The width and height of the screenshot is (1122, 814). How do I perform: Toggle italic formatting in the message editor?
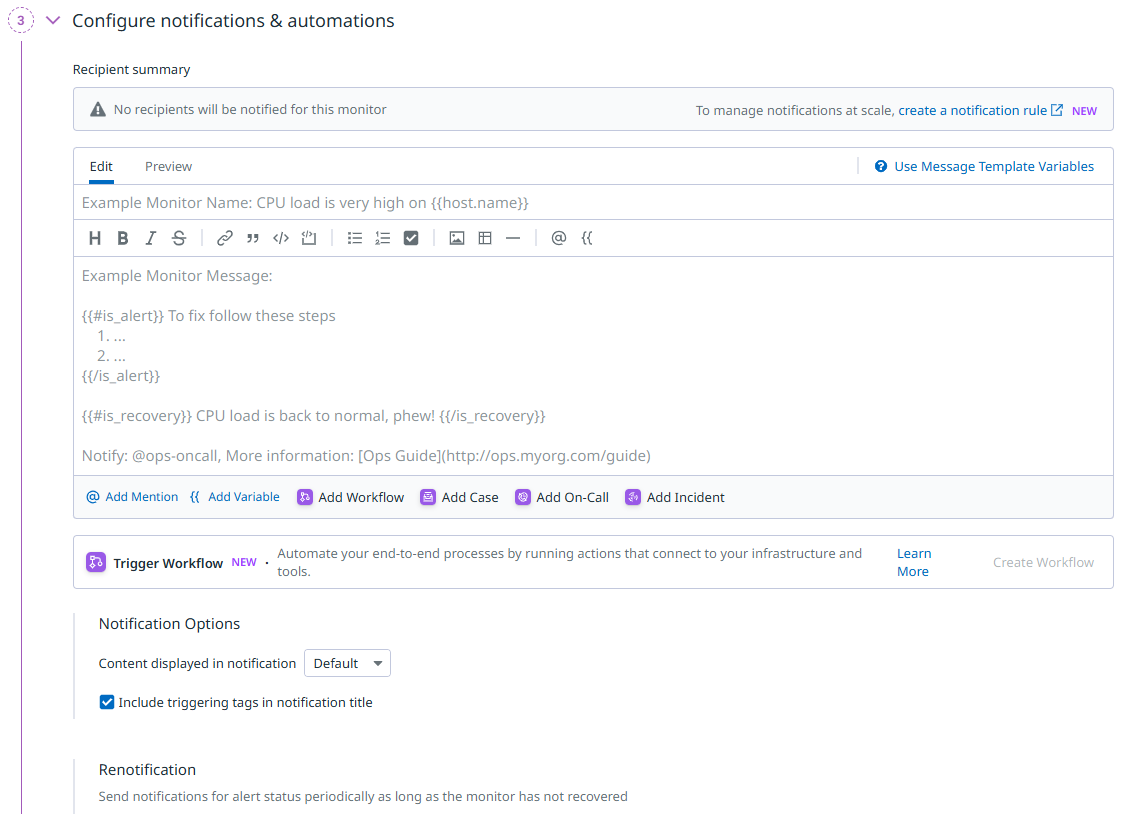coord(151,238)
